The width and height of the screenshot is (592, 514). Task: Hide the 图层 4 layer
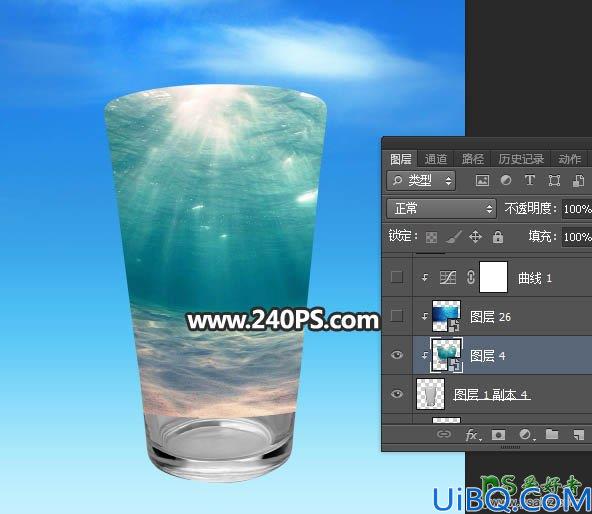397,355
